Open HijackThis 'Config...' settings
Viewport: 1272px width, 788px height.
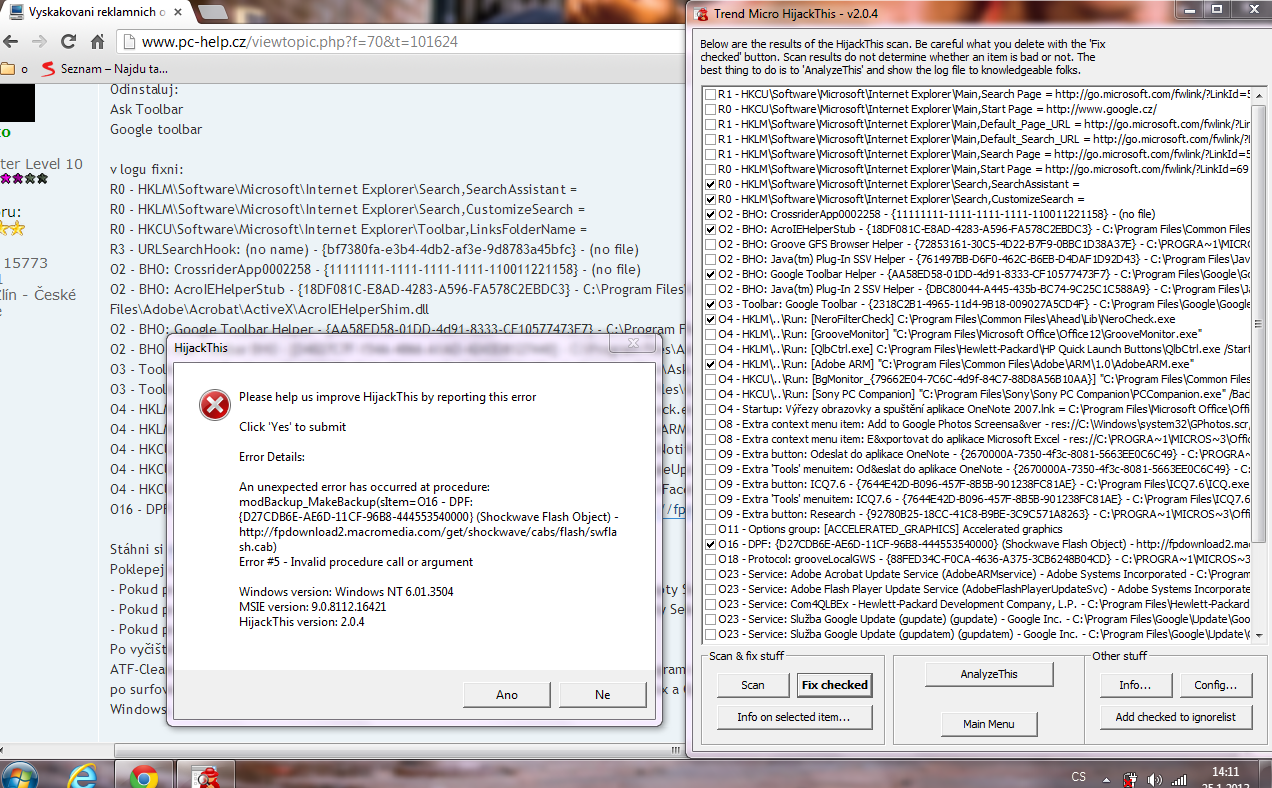1216,685
